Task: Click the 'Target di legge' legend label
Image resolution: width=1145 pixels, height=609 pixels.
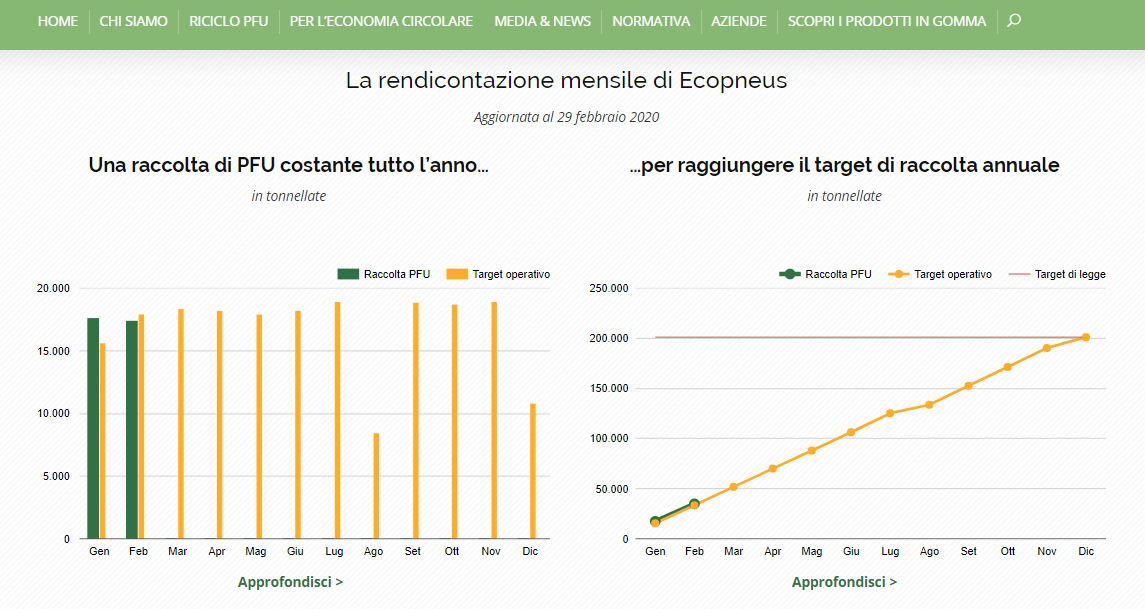Action: click(x=1071, y=275)
